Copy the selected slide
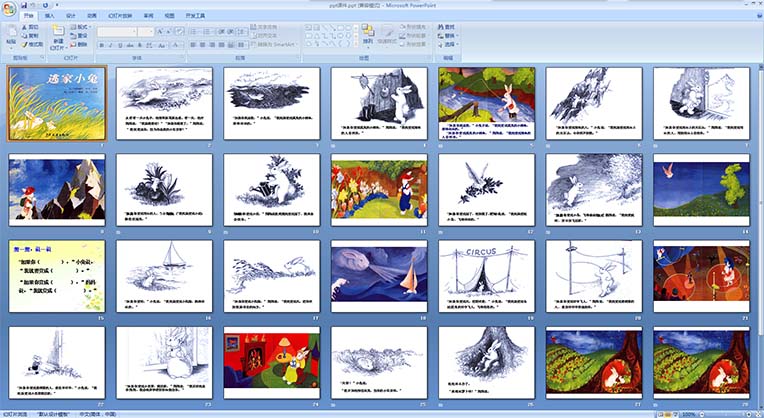764x418 pixels. pyautogui.click(x=30, y=36)
